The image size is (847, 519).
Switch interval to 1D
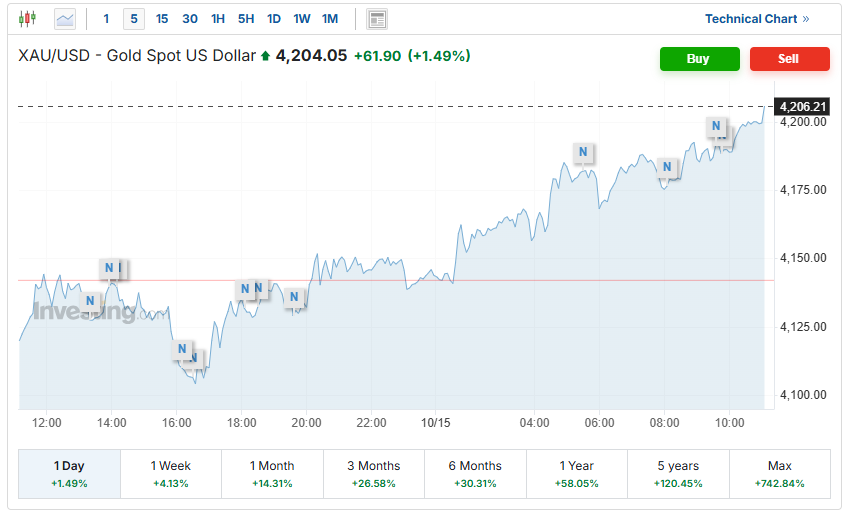[x=274, y=18]
